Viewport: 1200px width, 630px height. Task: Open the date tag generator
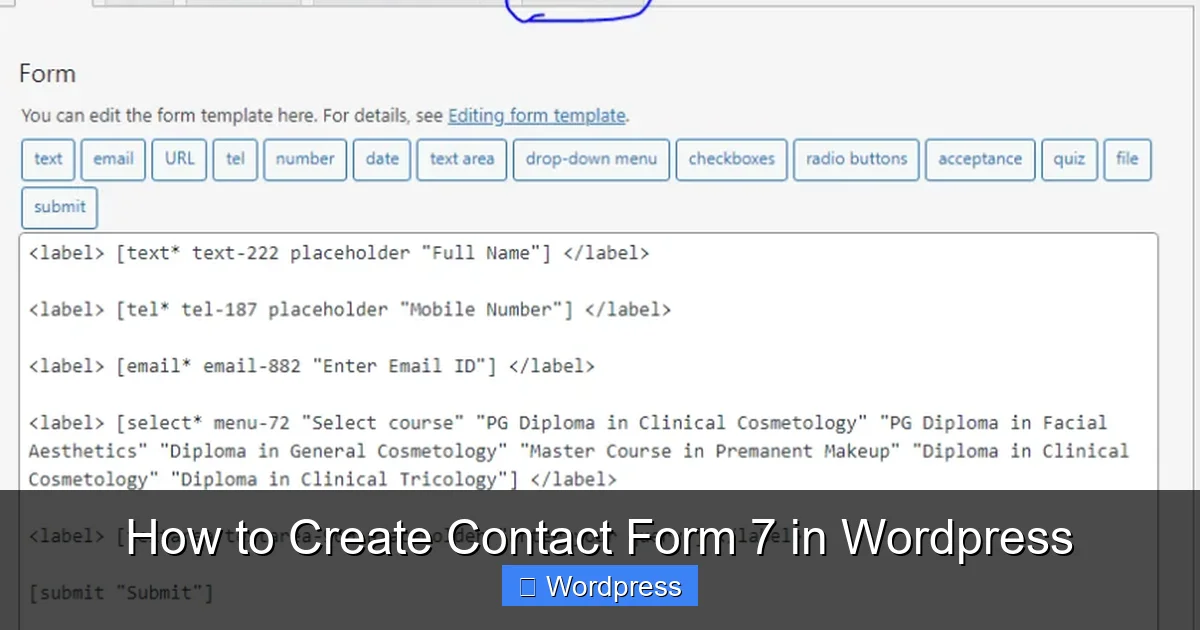382,159
